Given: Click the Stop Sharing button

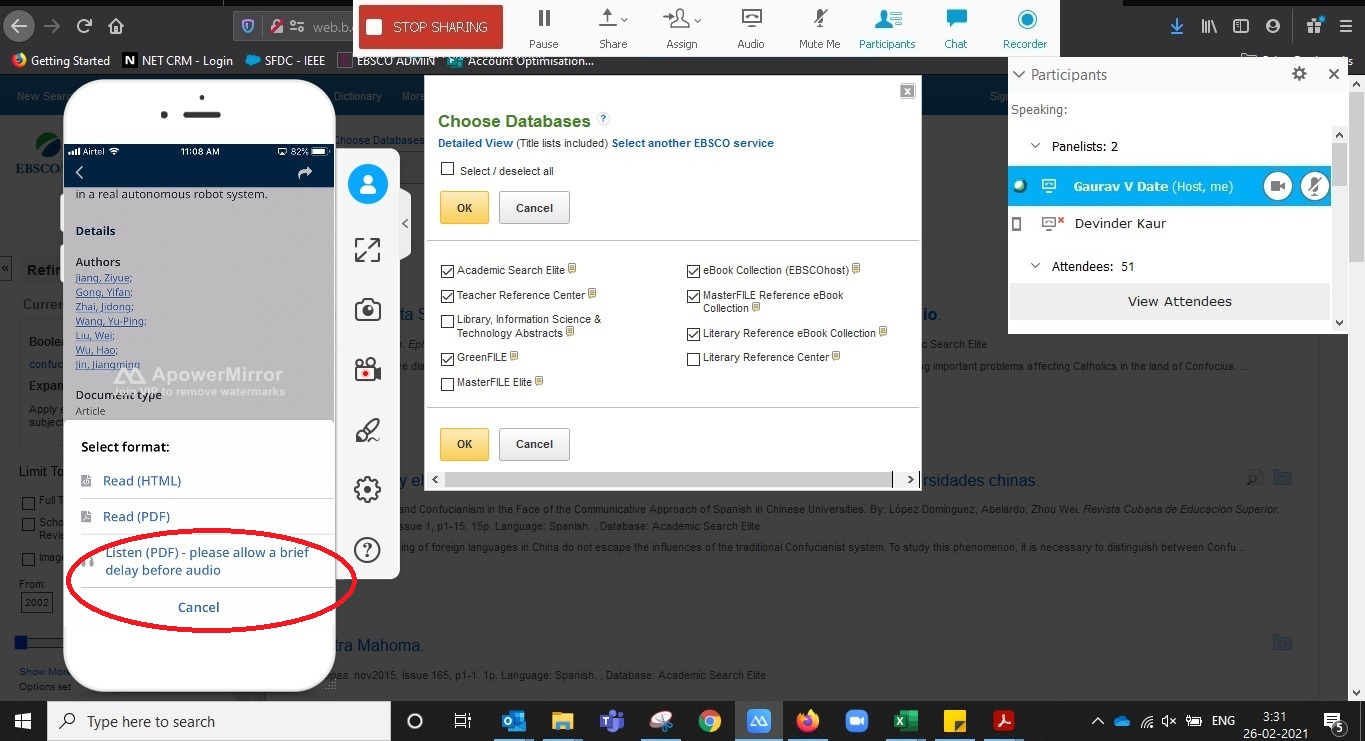Looking at the screenshot, I should click(x=430, y=27).
